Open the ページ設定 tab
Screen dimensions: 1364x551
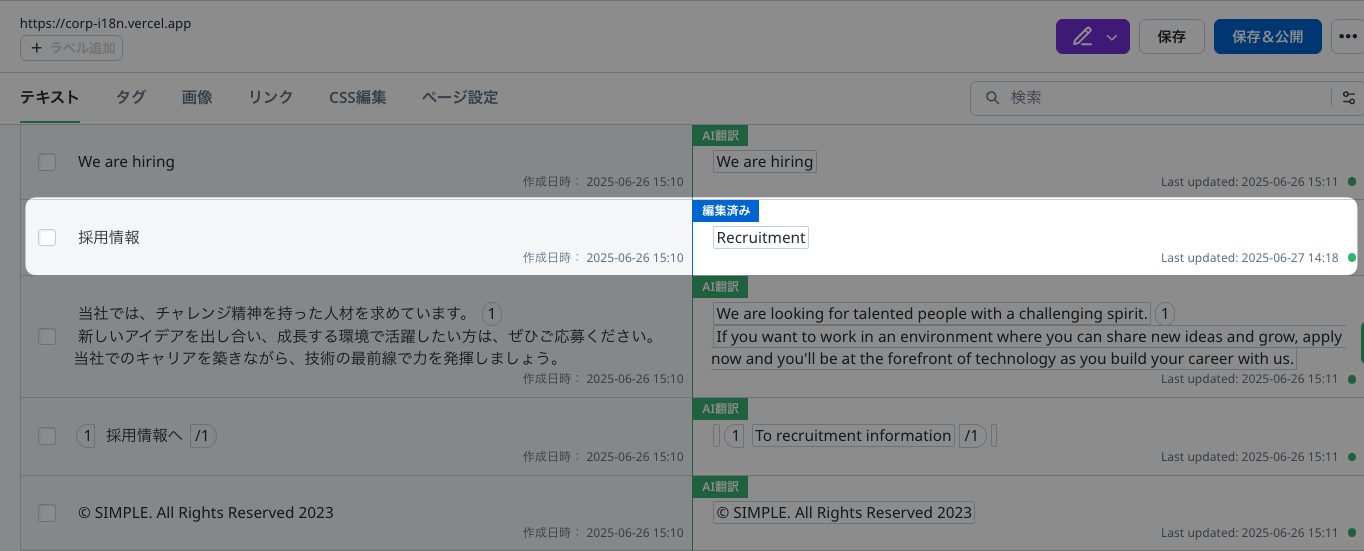[x=459, y=98]
